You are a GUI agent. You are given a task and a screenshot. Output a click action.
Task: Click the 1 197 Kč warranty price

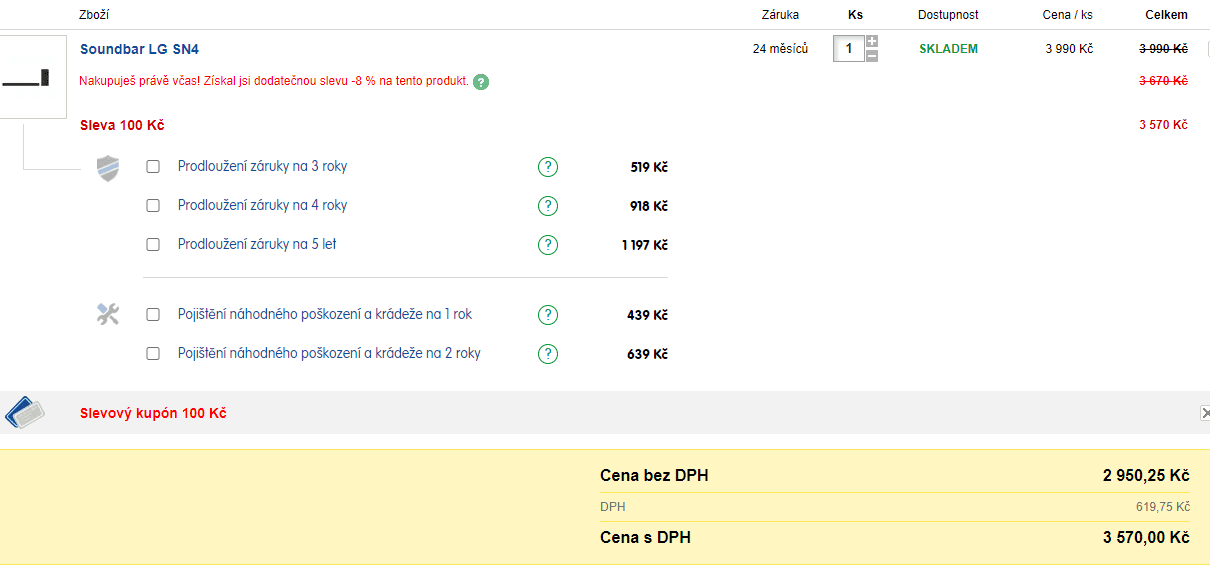point(645,245)
